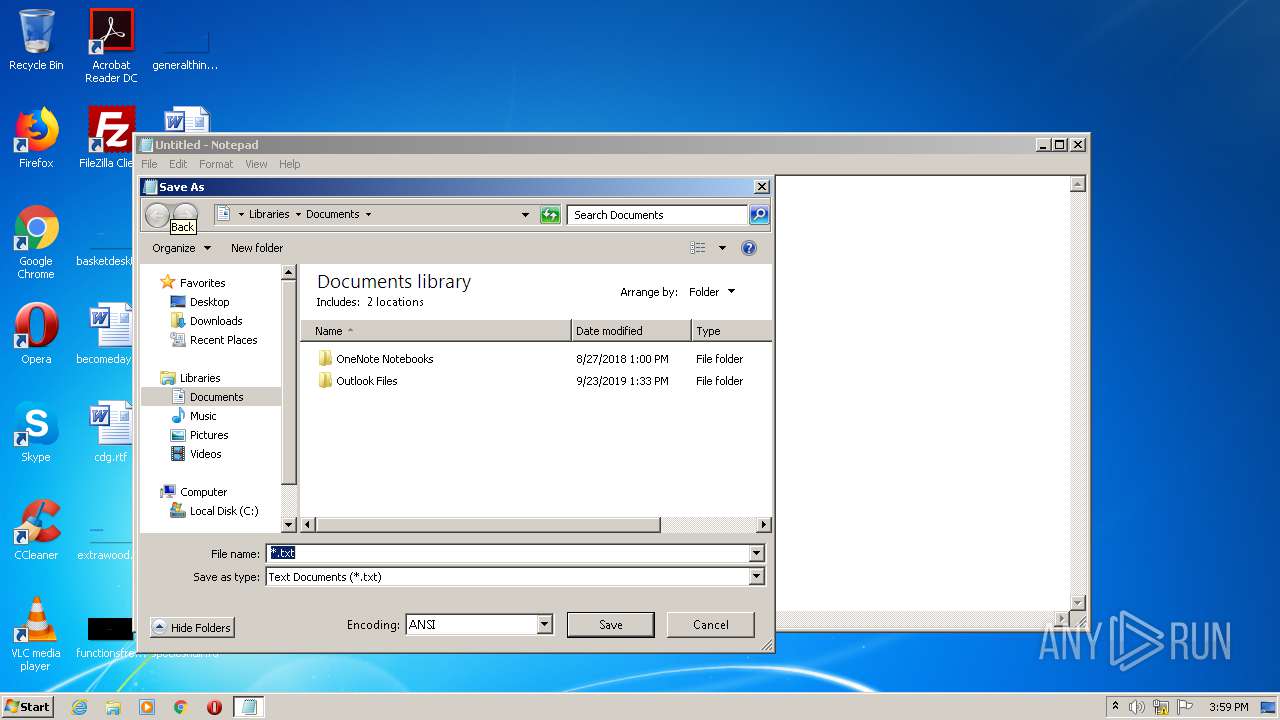
Task: Open the Save as type combo box
Action: pyautogui.click(x=515, y=577)
